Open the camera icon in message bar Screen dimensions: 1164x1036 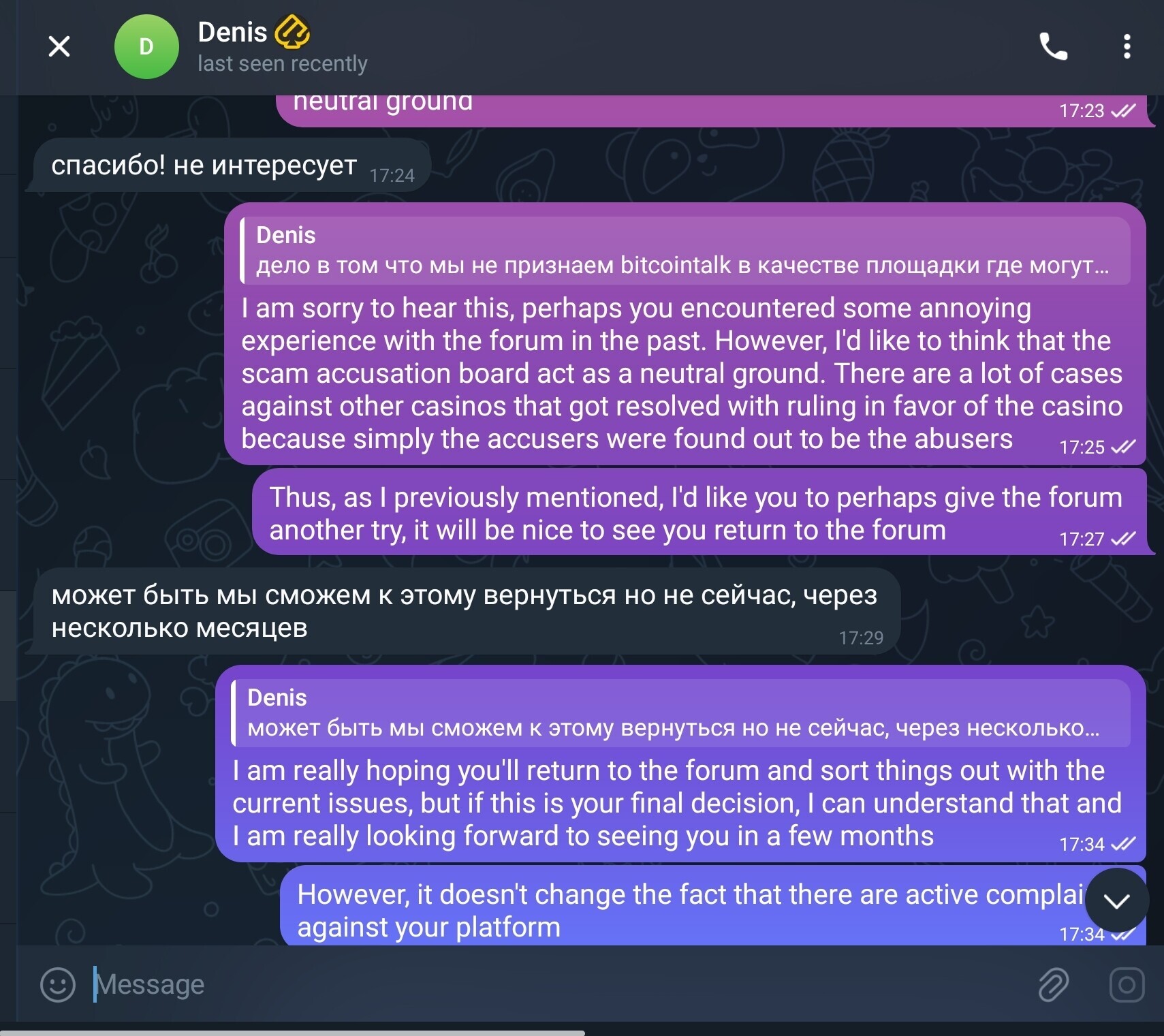tap(1127, 984)
